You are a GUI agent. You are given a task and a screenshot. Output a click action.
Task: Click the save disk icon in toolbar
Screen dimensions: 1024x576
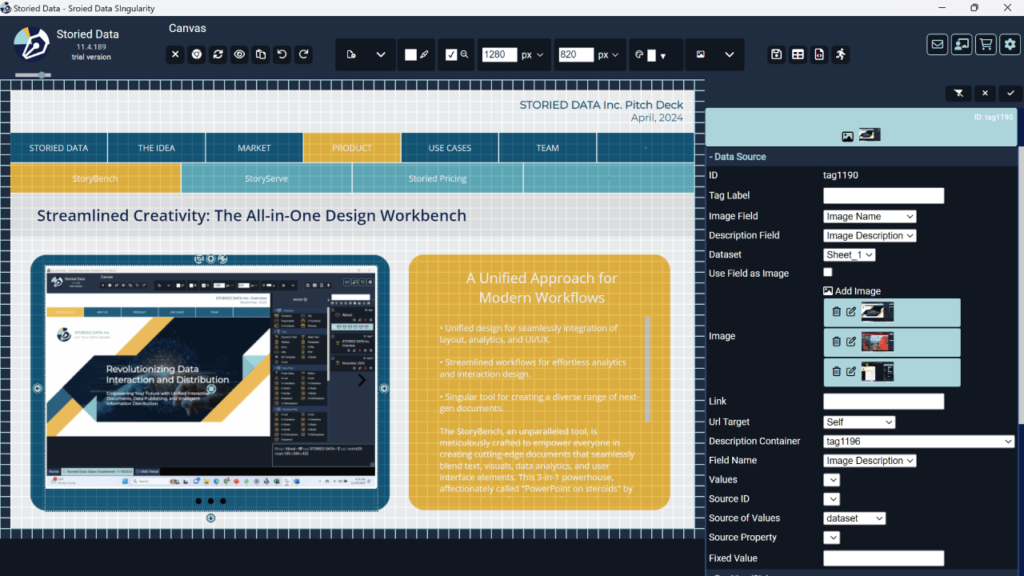pyautogui.click(x=776, y=55)
